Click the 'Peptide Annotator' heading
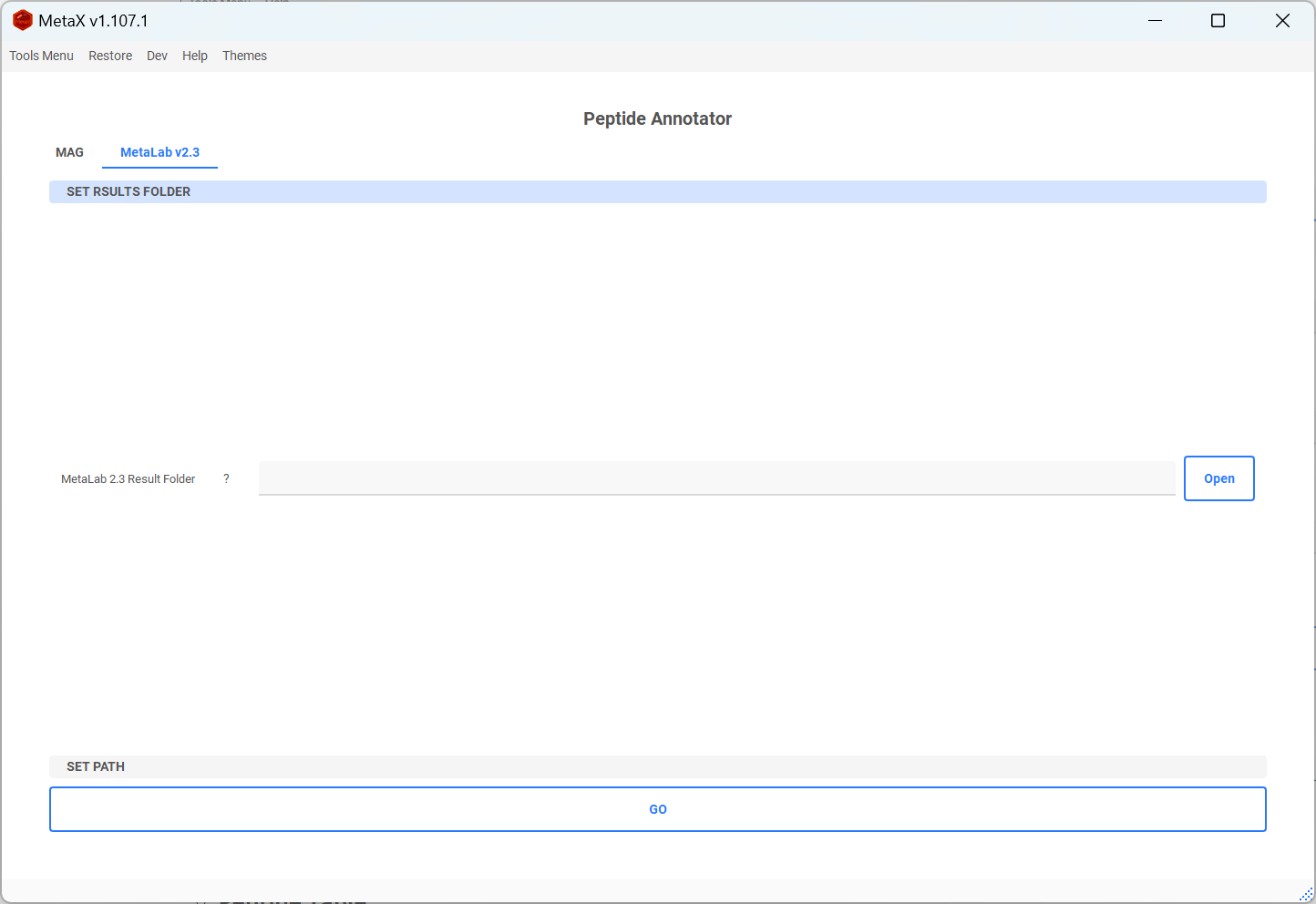Screen dimensions: 1316x904 point(657,118)
